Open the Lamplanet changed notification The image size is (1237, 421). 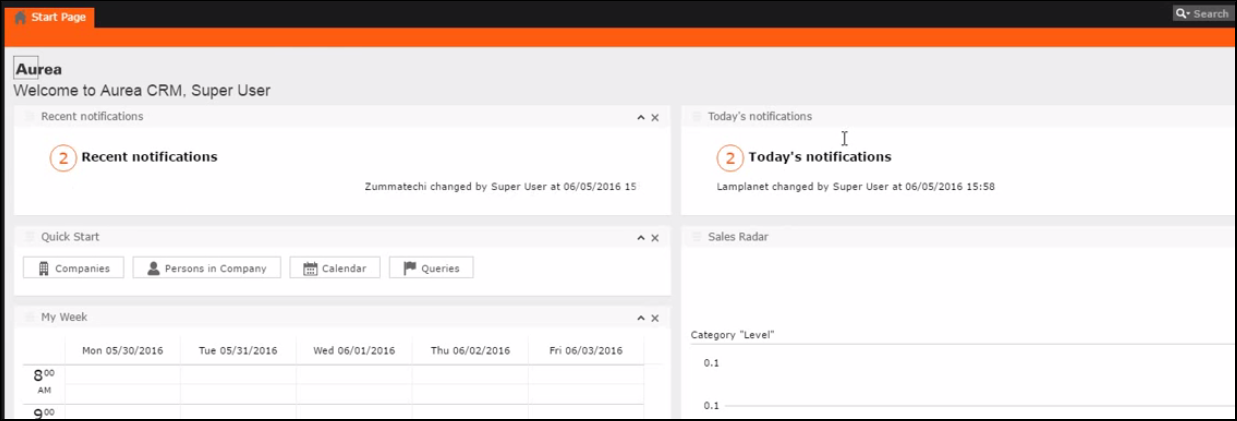(x=855, y=187)
